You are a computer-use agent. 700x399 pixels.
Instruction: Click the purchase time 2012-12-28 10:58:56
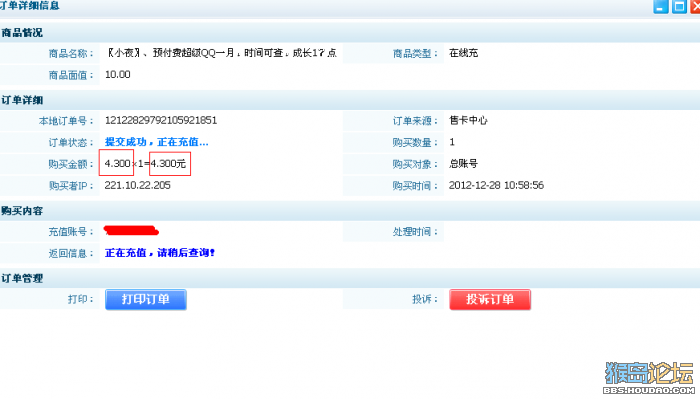[496, 185]
